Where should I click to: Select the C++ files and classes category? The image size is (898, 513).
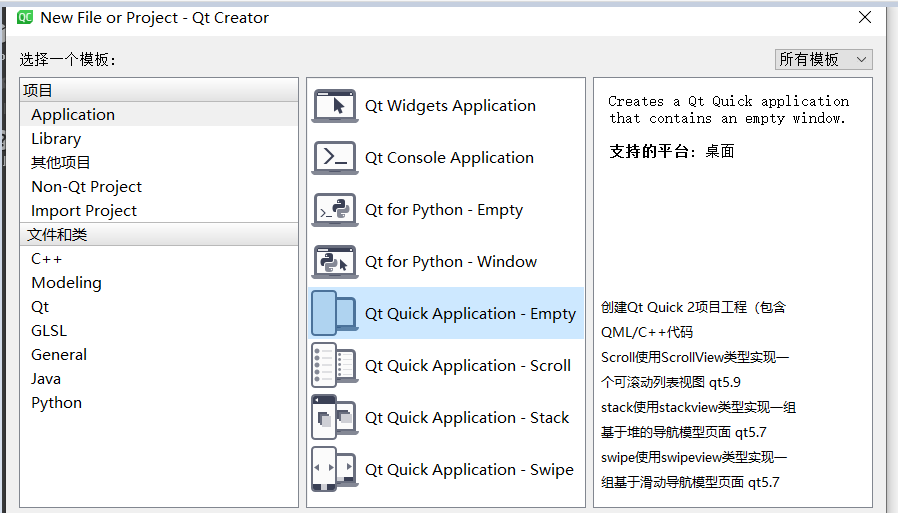159,259
